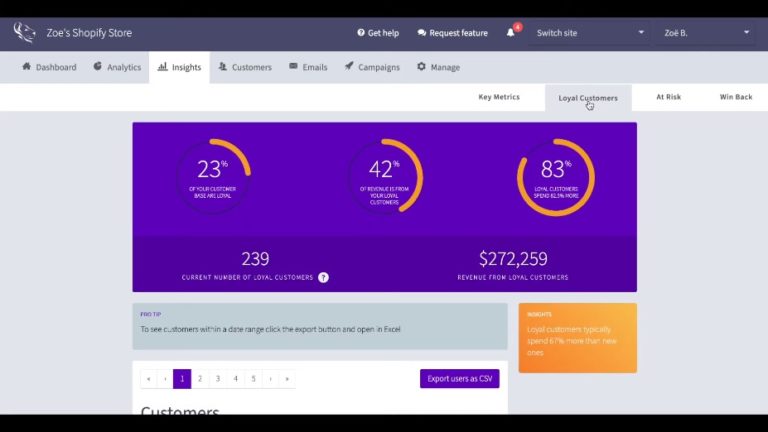Open the Analytics tab

coord(117,67)
